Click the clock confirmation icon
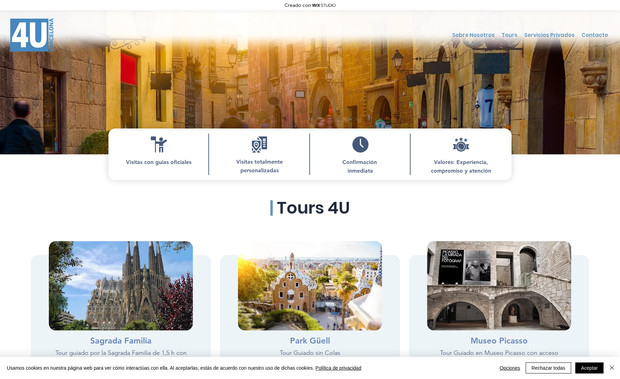This screenshot has width=620, height=379. tap(360, 144)
